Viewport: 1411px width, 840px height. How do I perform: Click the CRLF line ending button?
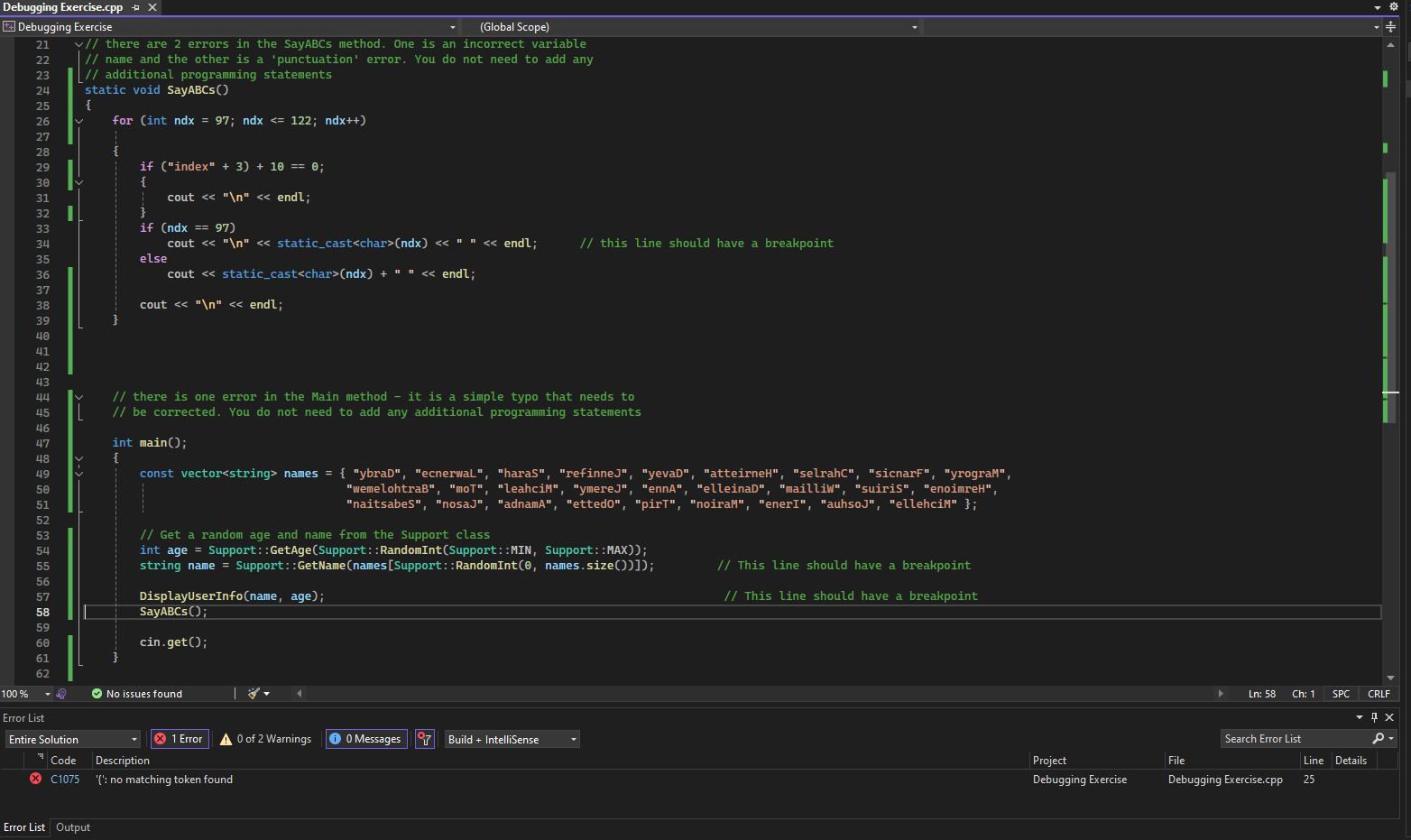point(1379,694)
